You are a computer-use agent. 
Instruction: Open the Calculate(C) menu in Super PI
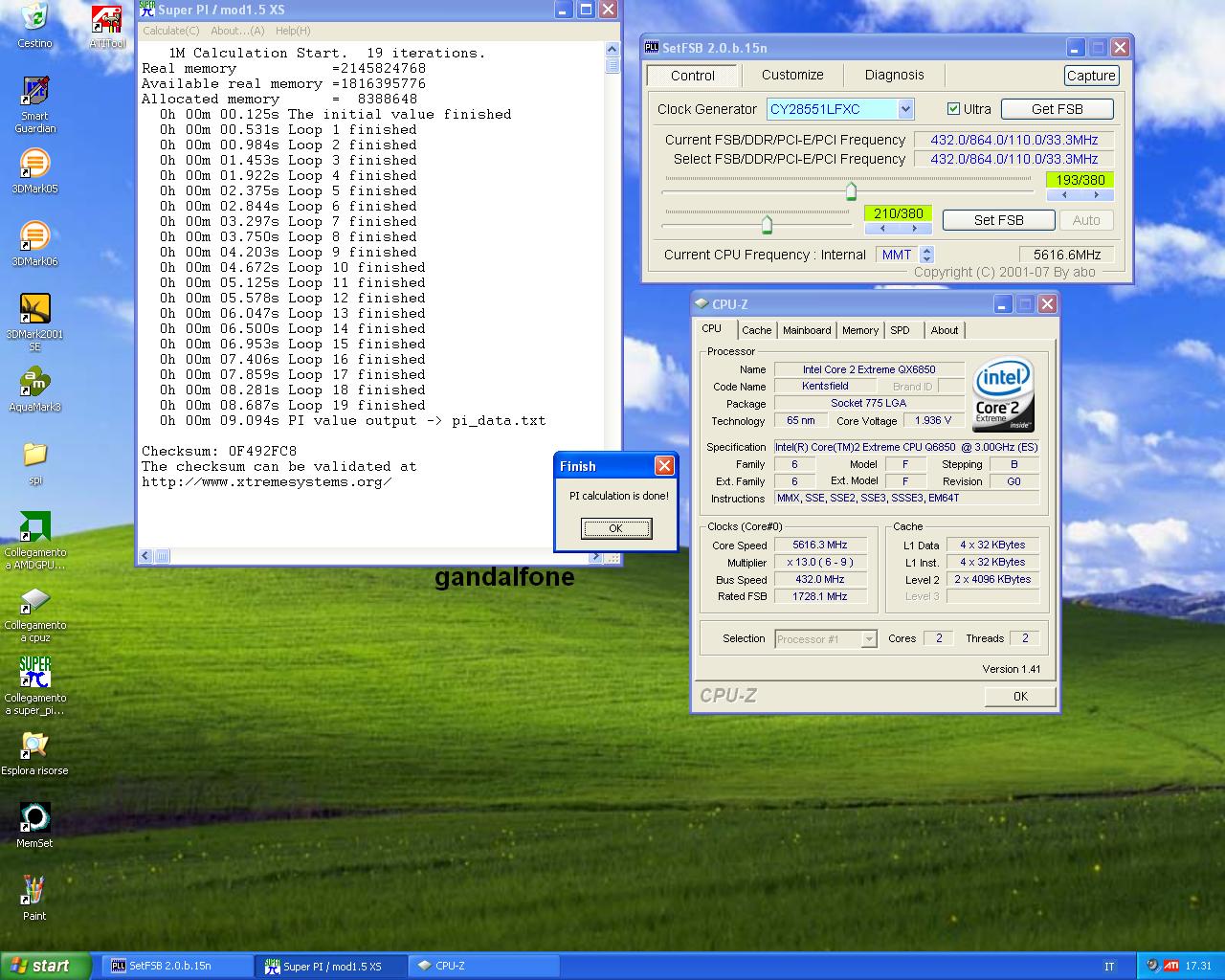tap(170, 31)
